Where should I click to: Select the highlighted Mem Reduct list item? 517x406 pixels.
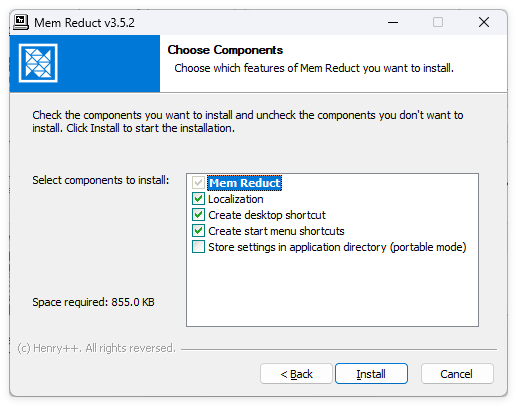pyautogui.click(x=245, y=183)
